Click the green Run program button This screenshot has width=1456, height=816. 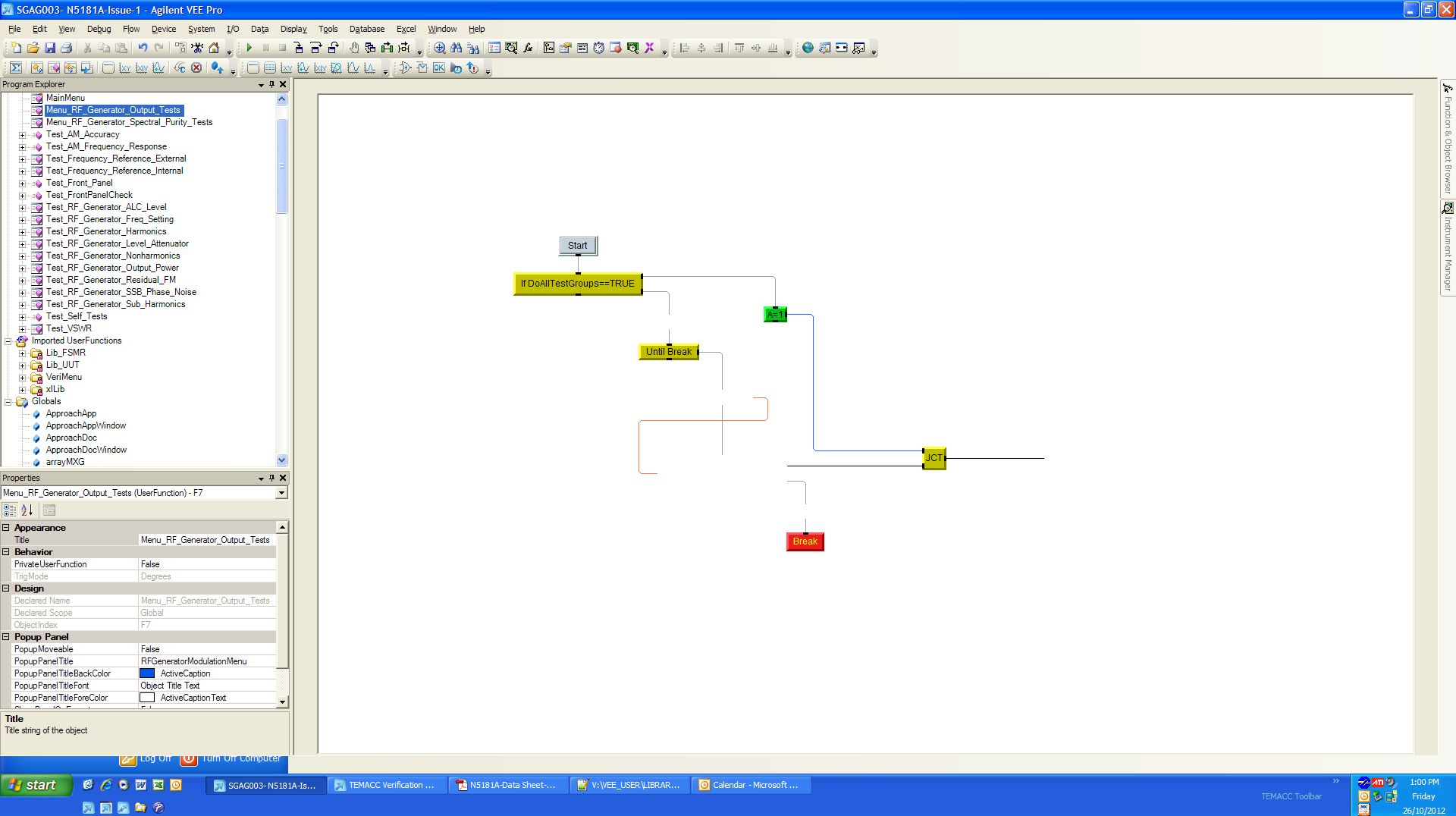pyautogui.click(x=249, y=48)
